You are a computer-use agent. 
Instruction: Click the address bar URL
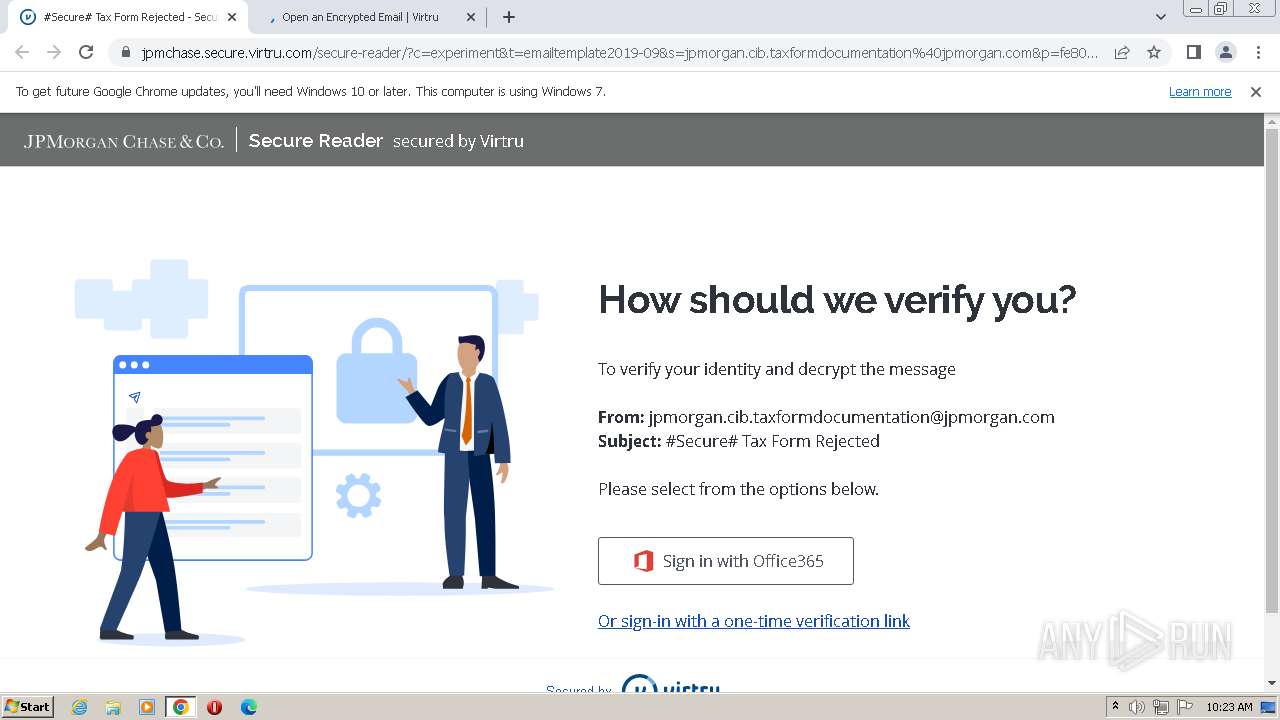point(620,53)
